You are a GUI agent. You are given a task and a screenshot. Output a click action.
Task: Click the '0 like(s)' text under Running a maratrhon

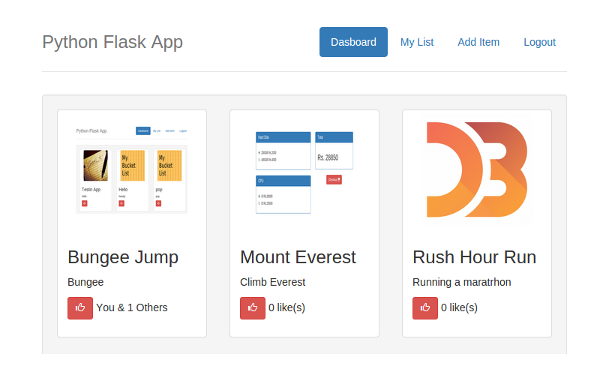pos(459,308)
